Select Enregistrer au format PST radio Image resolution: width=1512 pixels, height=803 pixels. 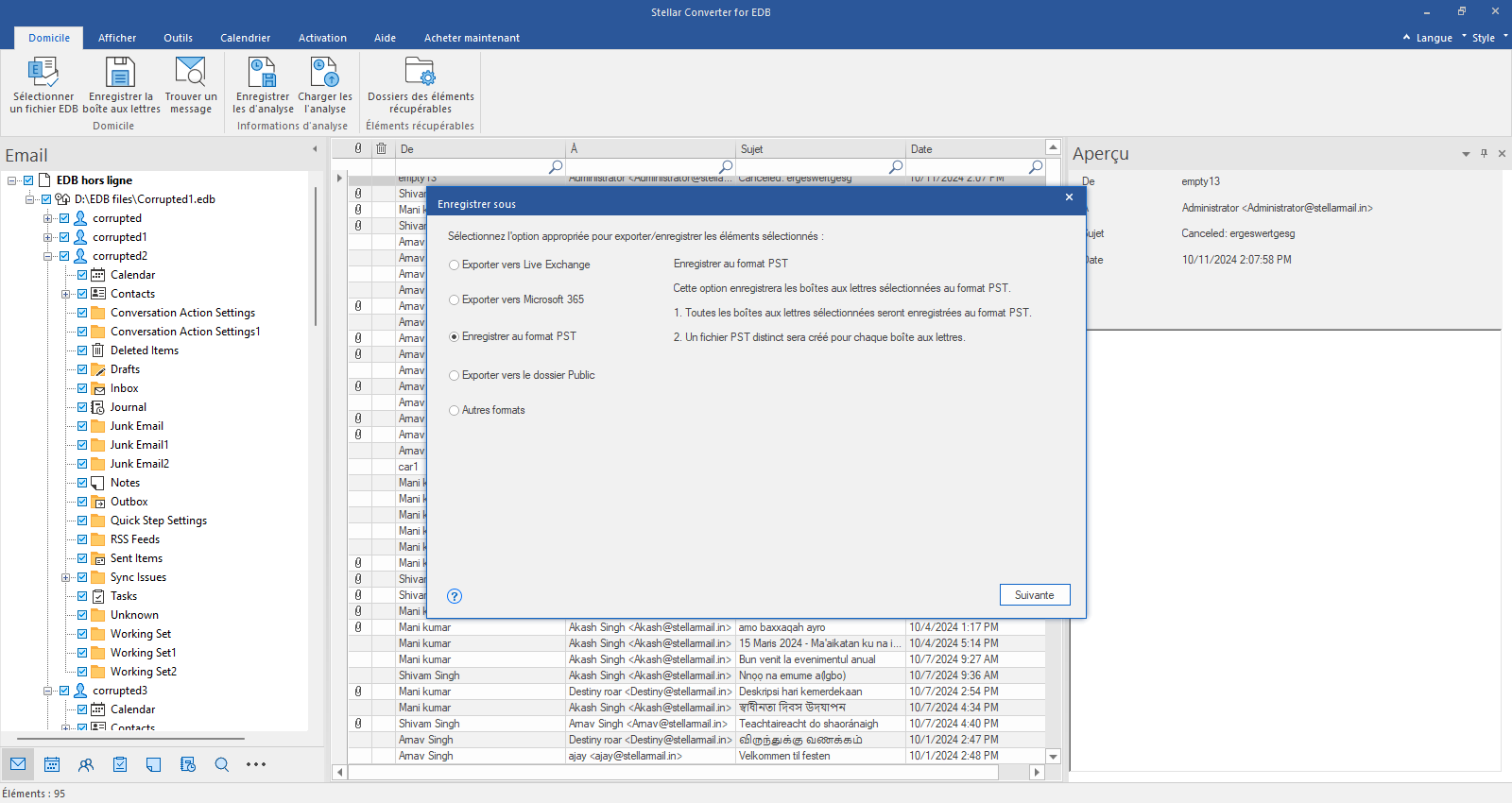tap(455, 336)
